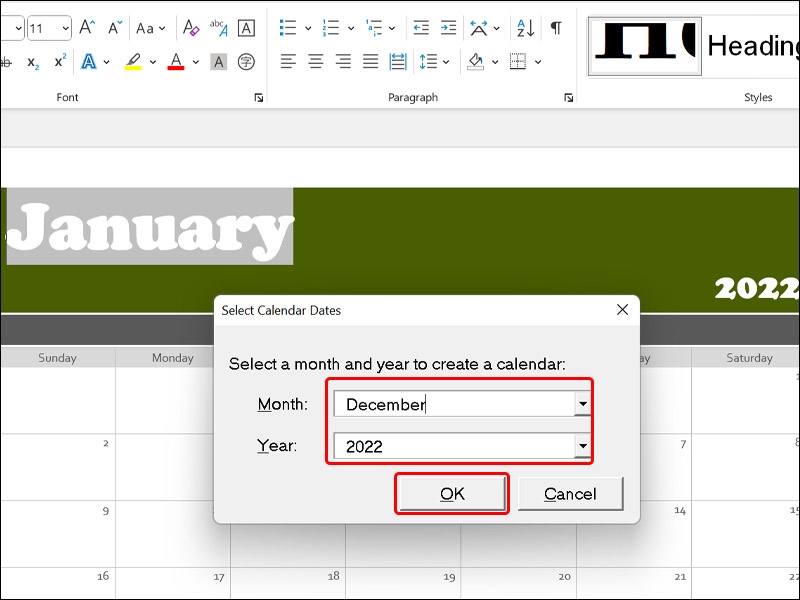
Task: Toggle Show/Hide paragraph marks
Action: click(556, 28)
